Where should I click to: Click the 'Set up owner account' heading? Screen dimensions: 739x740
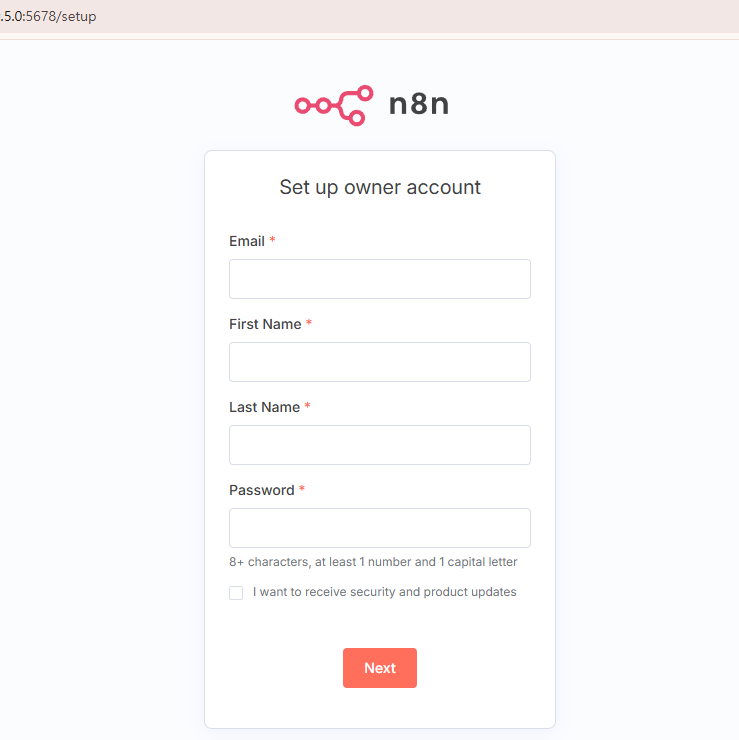tap(380, 187)
